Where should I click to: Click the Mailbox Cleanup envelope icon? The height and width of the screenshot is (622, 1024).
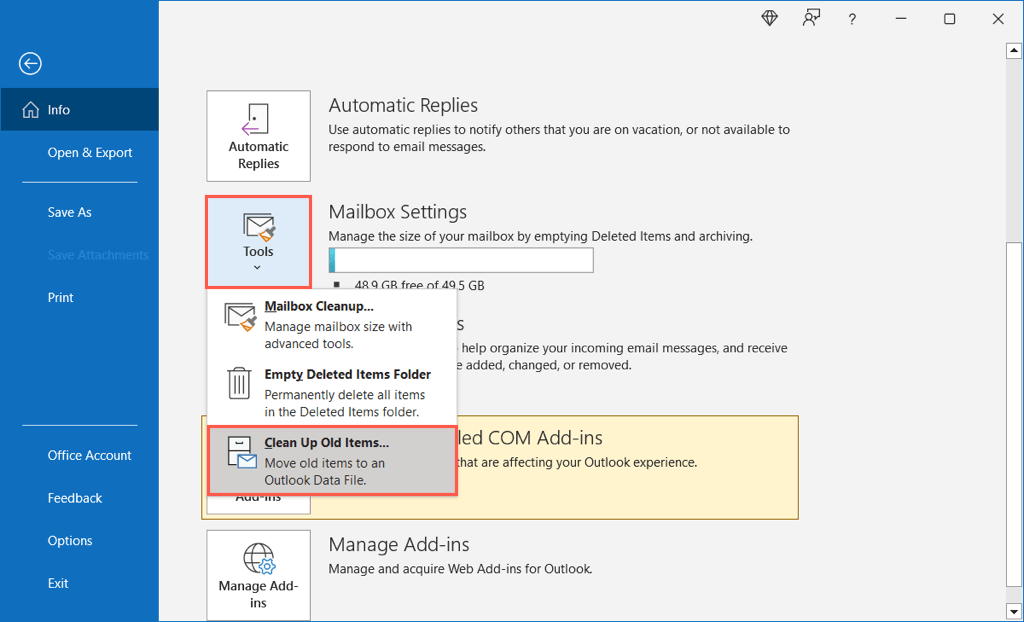pyautogui.click(x=241, y=317)
